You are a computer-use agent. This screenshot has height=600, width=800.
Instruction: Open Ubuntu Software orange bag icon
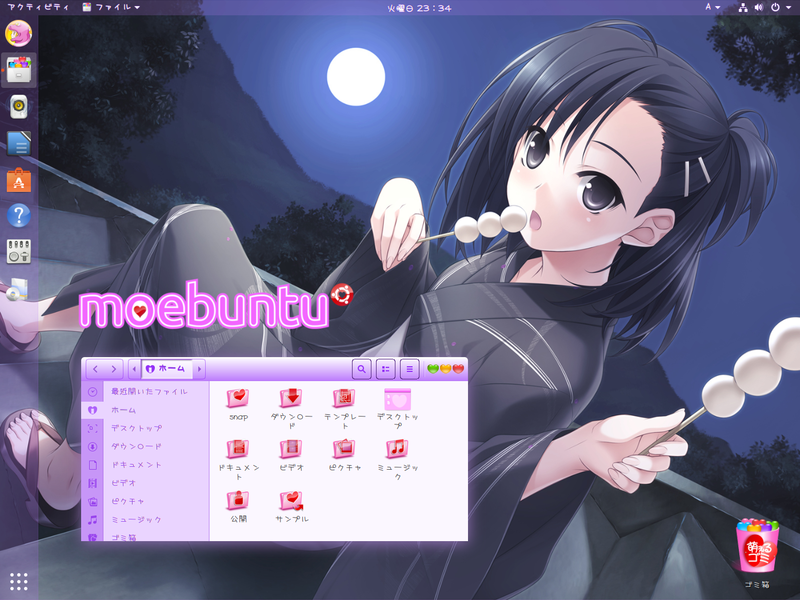point(19,180)
